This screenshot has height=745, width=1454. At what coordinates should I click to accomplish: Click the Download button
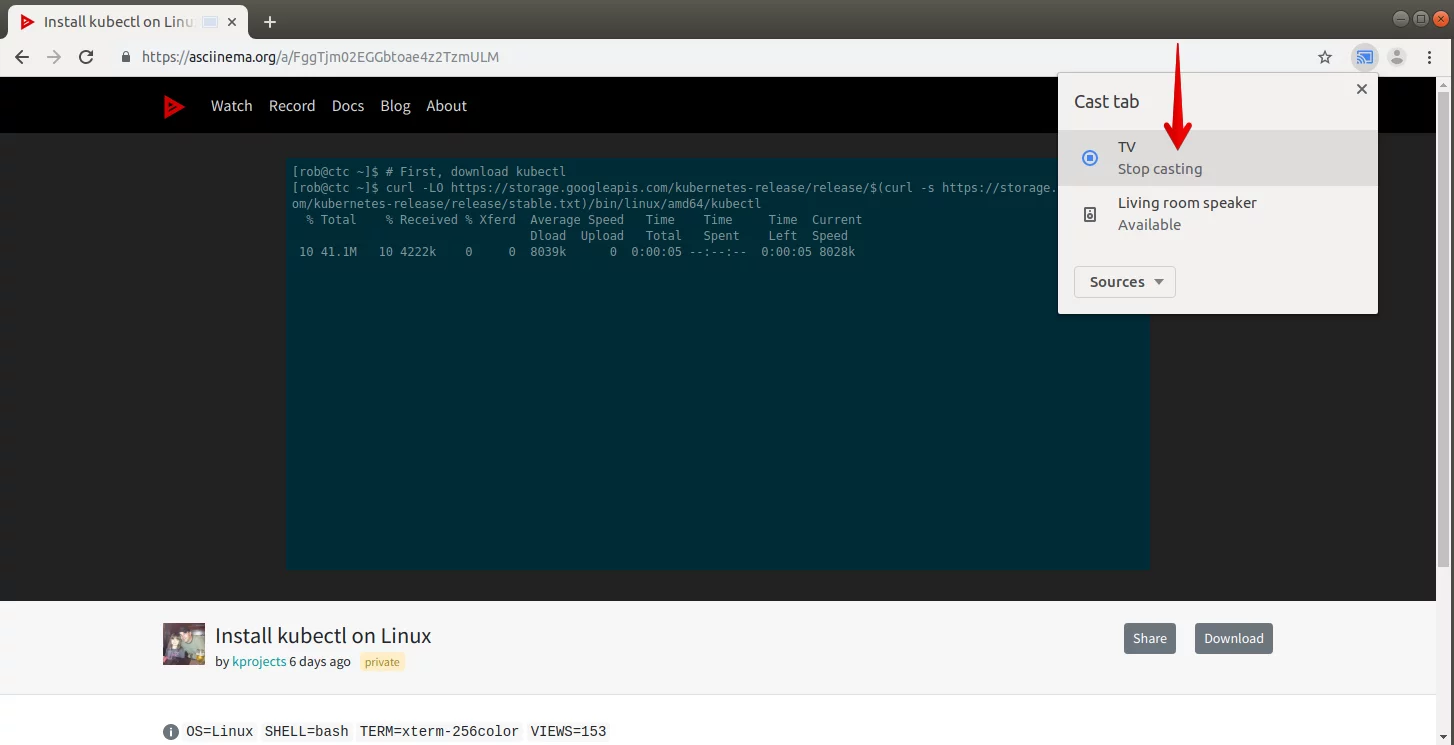click(x=1233, y=638)
